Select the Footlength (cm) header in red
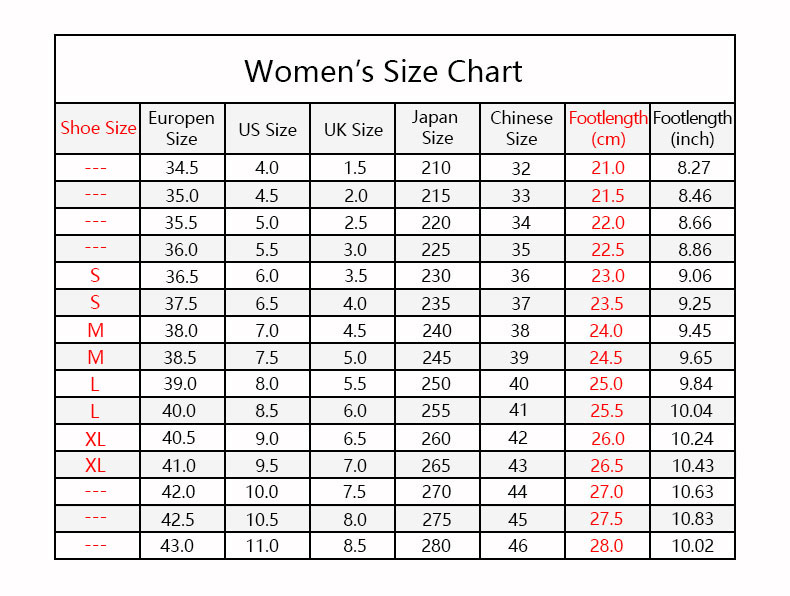 (608, 128)
